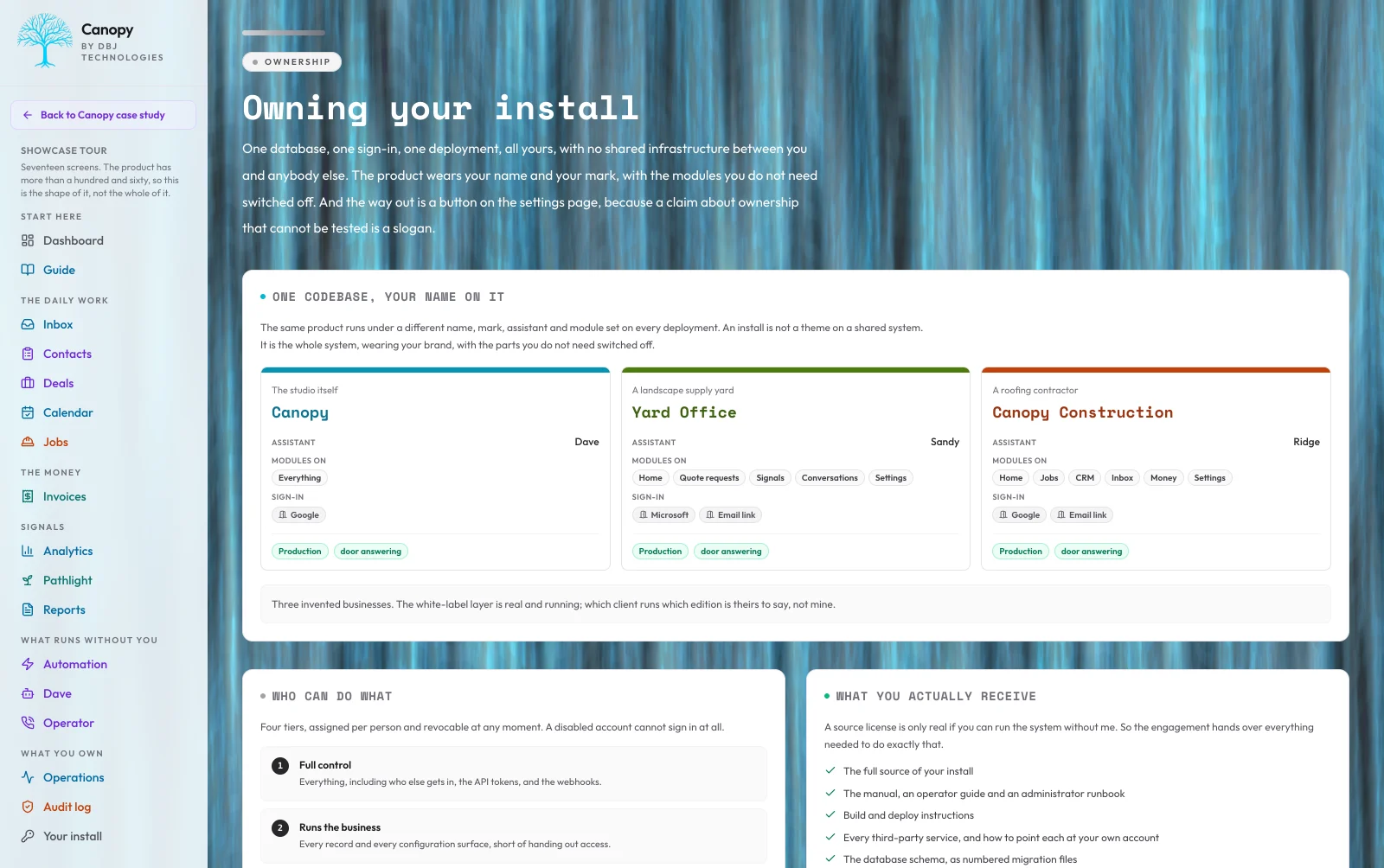
Task: Click the Your install key icon
Action: tap(28, 836)
